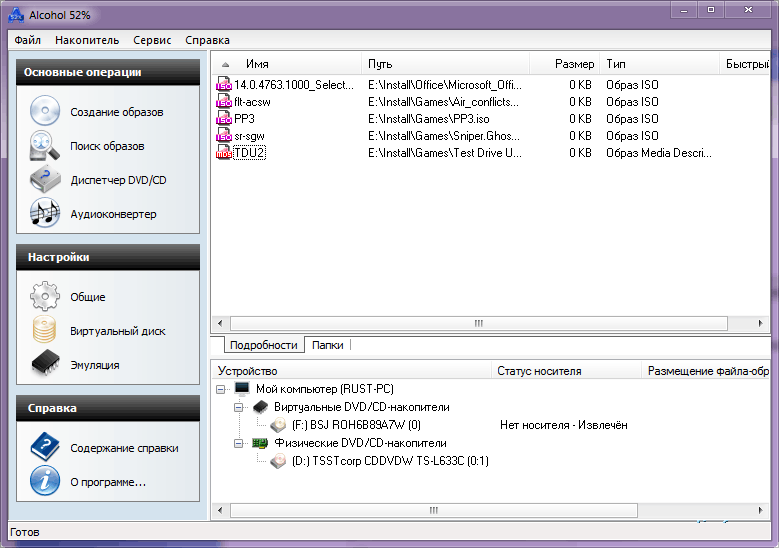This screenshot has width=779, height=548.
Task: Sort by the Путь column header
Action: [x=446, y=64]
